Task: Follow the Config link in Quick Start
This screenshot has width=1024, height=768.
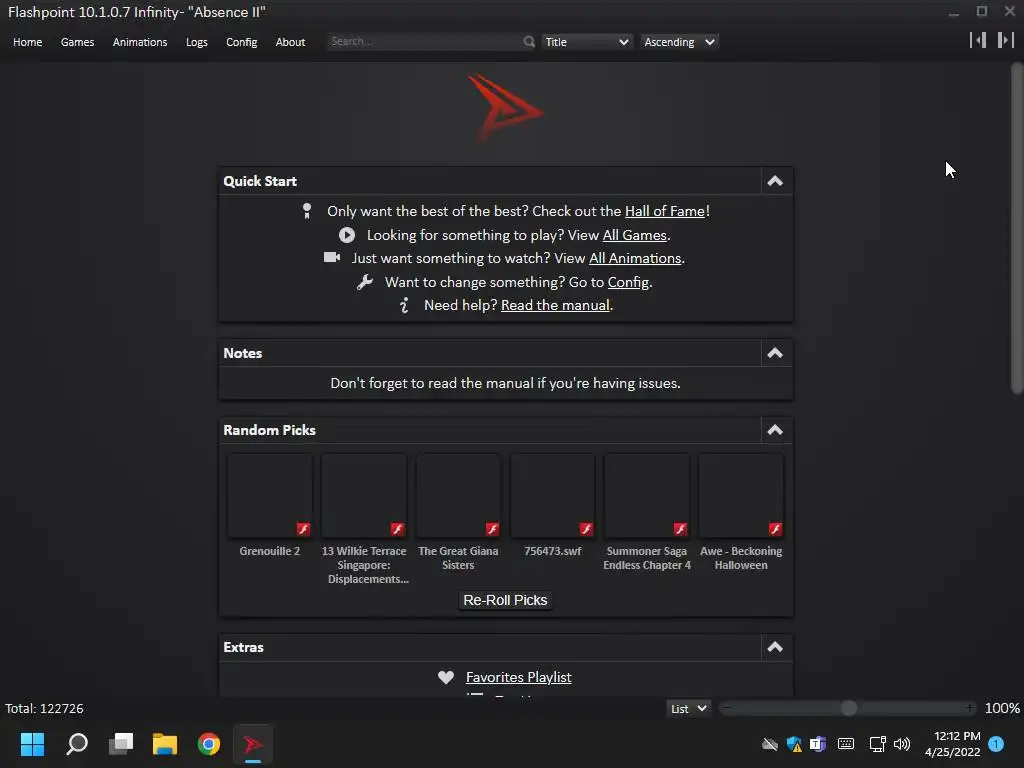Action: 628,282
